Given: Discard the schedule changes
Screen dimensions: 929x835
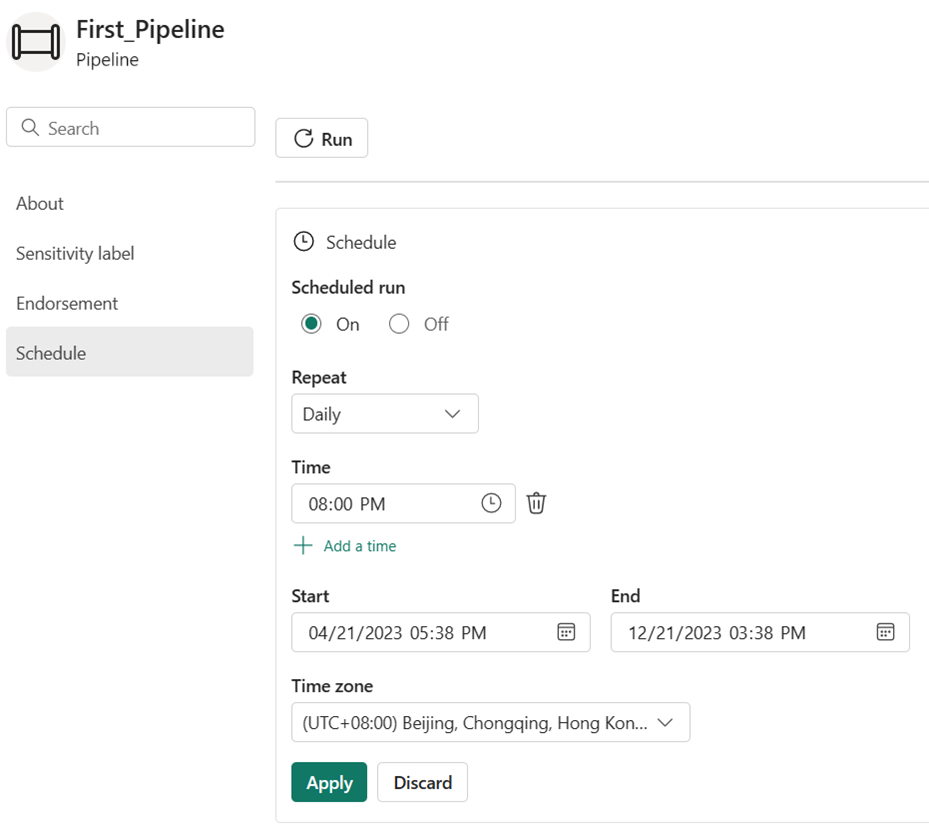Looking at the screenshot, I should pos(422,782).
